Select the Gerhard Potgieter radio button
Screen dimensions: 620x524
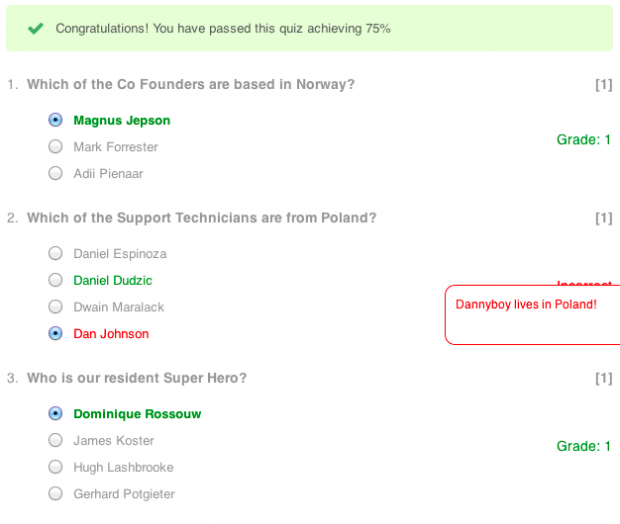point(55,494)
